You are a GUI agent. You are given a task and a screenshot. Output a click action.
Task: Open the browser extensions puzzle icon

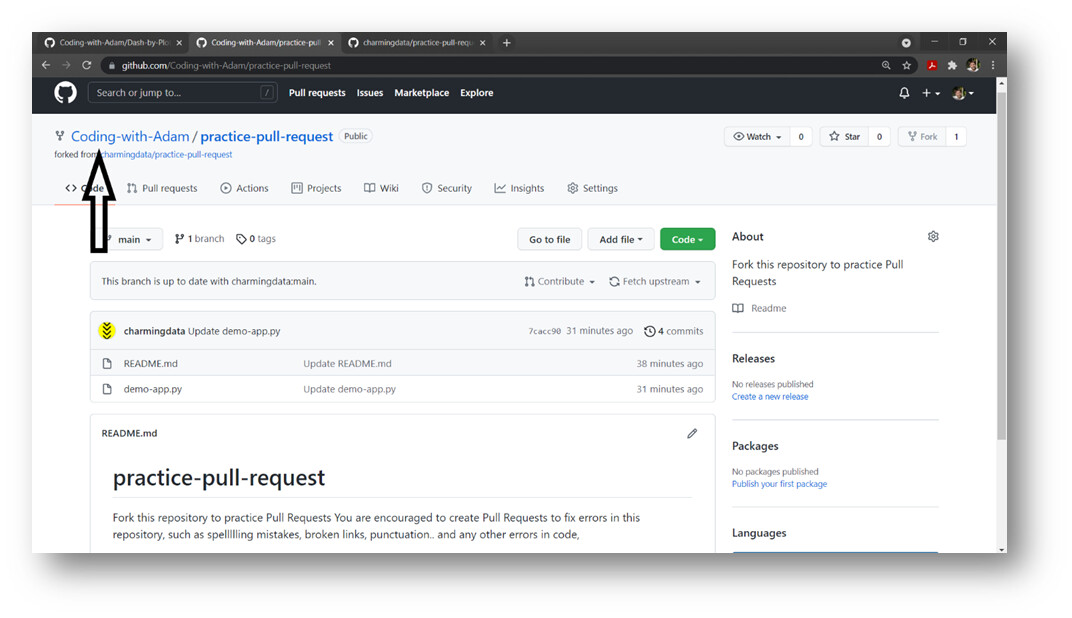(x=952, y=65)
